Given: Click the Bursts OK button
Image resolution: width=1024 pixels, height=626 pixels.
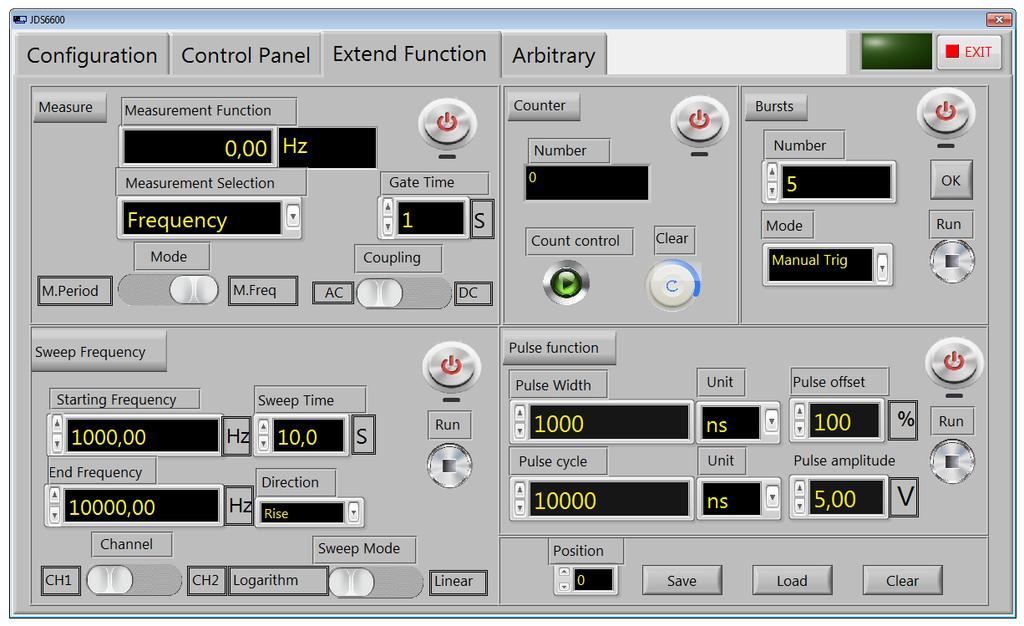Looking at the screenshot, I should tap(951, 180).
